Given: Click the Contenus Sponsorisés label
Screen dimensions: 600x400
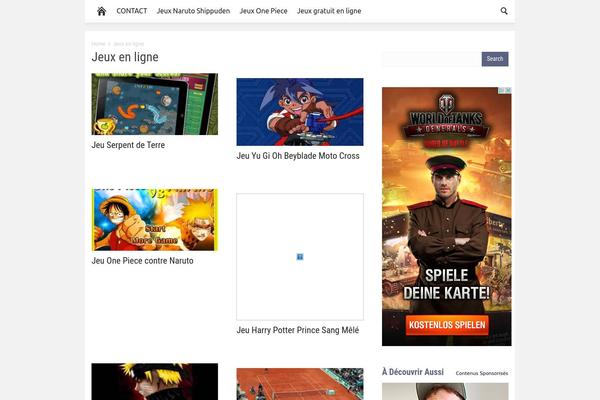Looking at the screenshot, I should (x=482, y=373).
